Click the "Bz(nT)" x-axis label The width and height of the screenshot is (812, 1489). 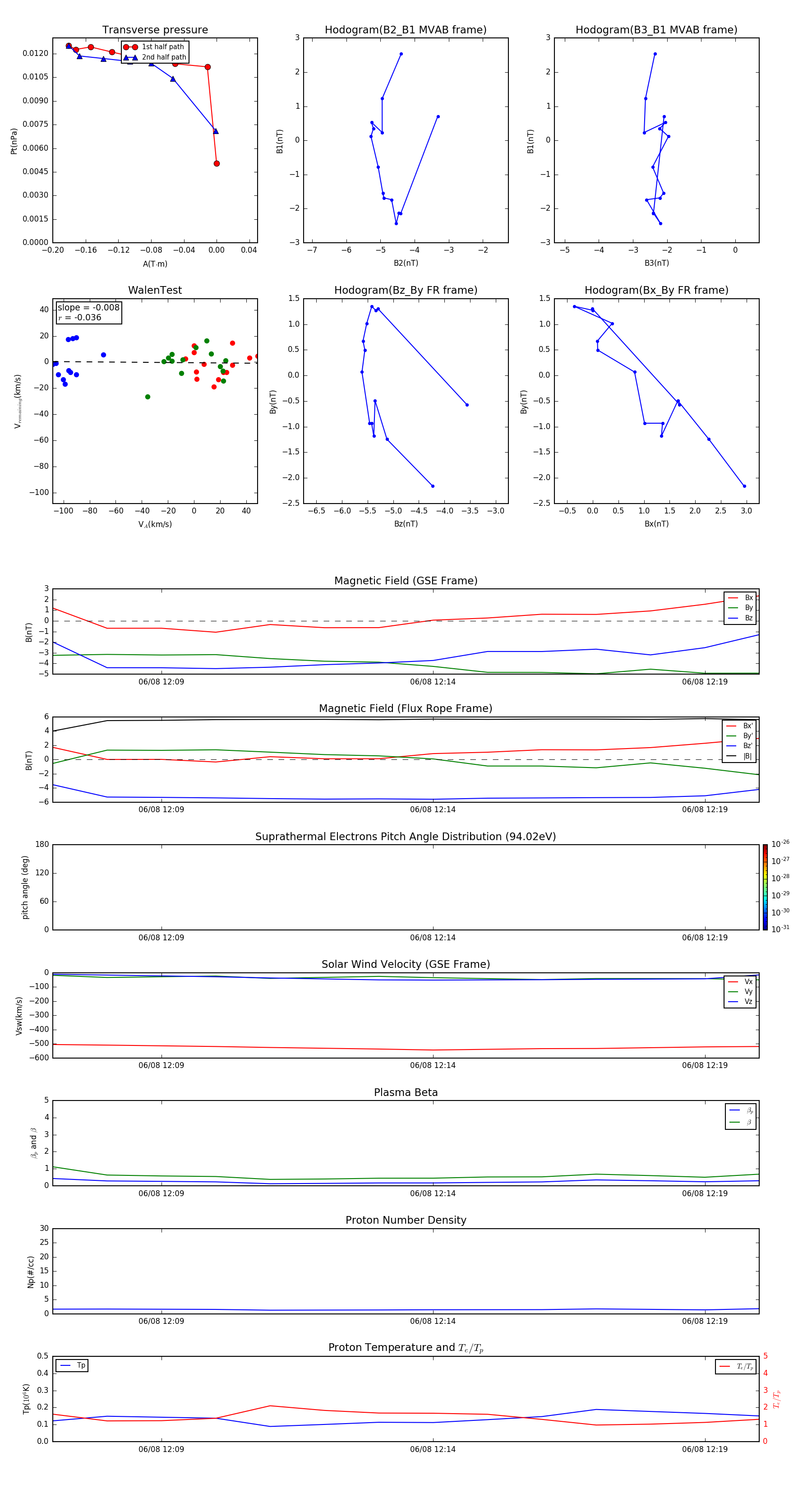click(406, 524)
